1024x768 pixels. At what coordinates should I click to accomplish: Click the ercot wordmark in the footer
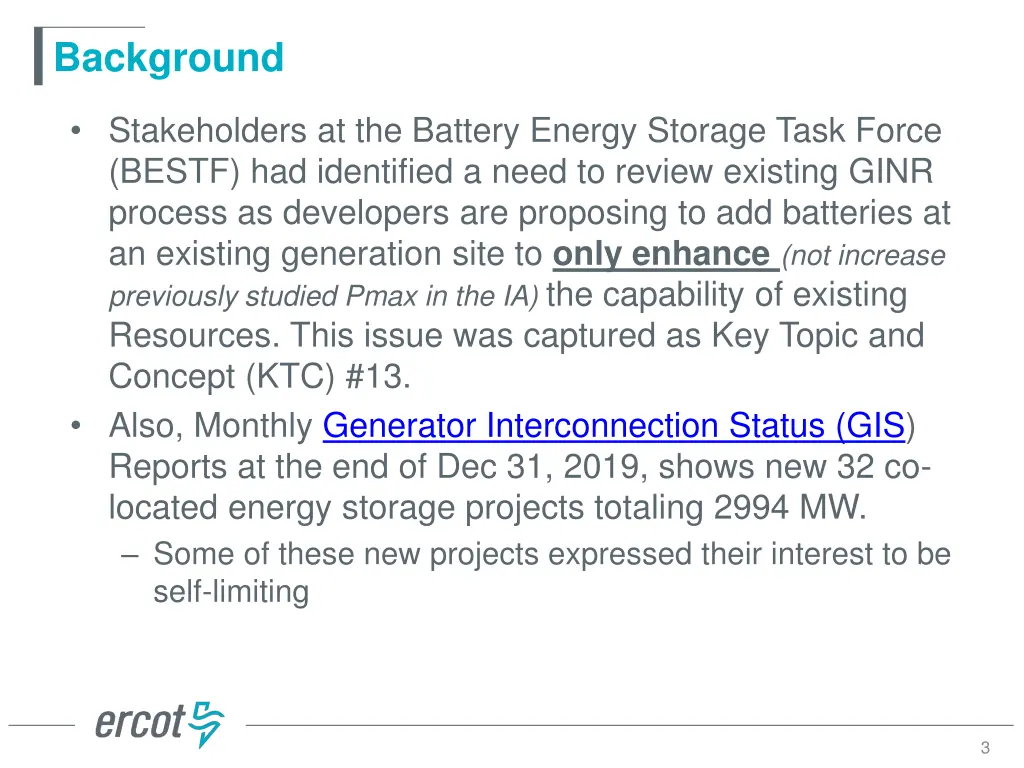[140, 722]
